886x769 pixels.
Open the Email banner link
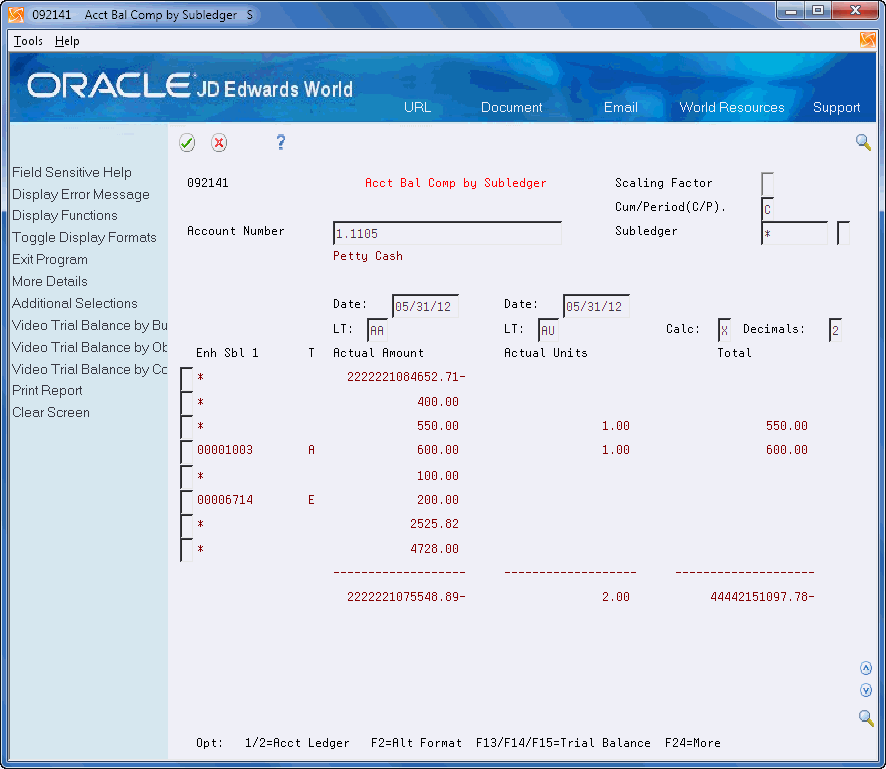(x=620, y=107)
